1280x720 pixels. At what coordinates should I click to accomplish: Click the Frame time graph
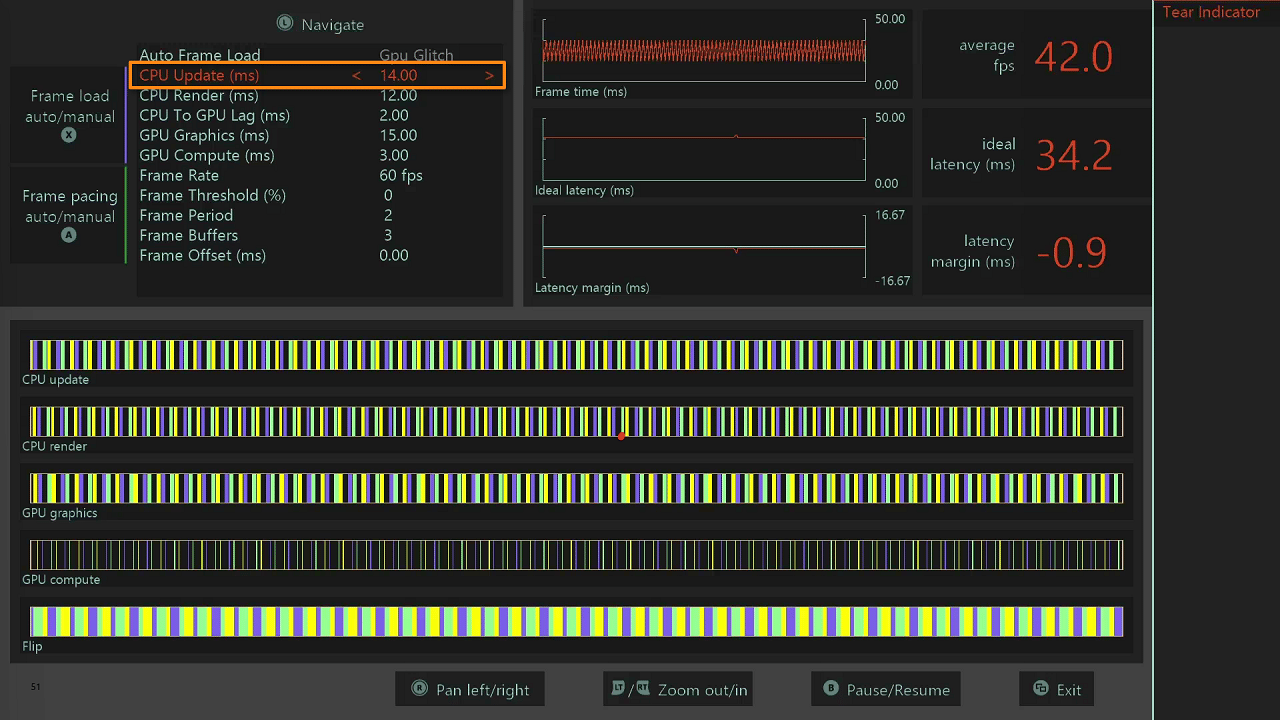(704, 51)
